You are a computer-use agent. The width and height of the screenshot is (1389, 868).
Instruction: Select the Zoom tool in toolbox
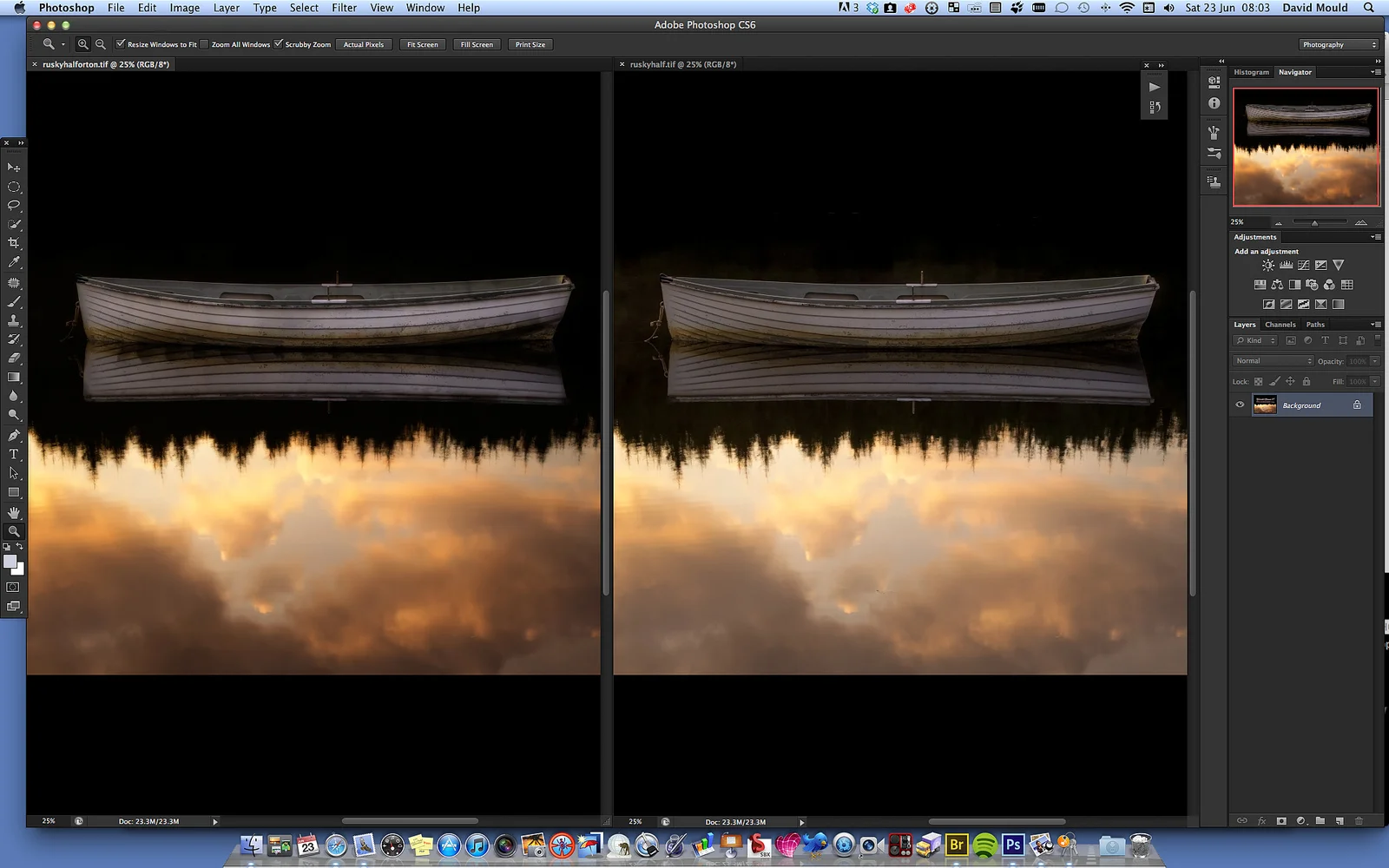point(14,531)
